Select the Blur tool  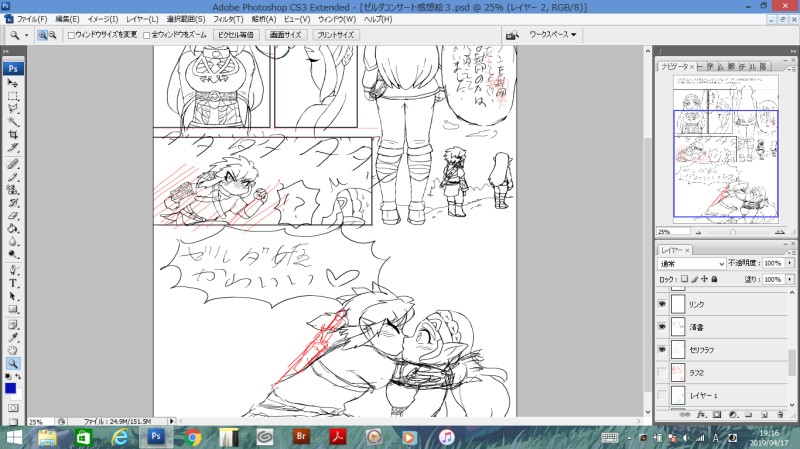[13, 241]
